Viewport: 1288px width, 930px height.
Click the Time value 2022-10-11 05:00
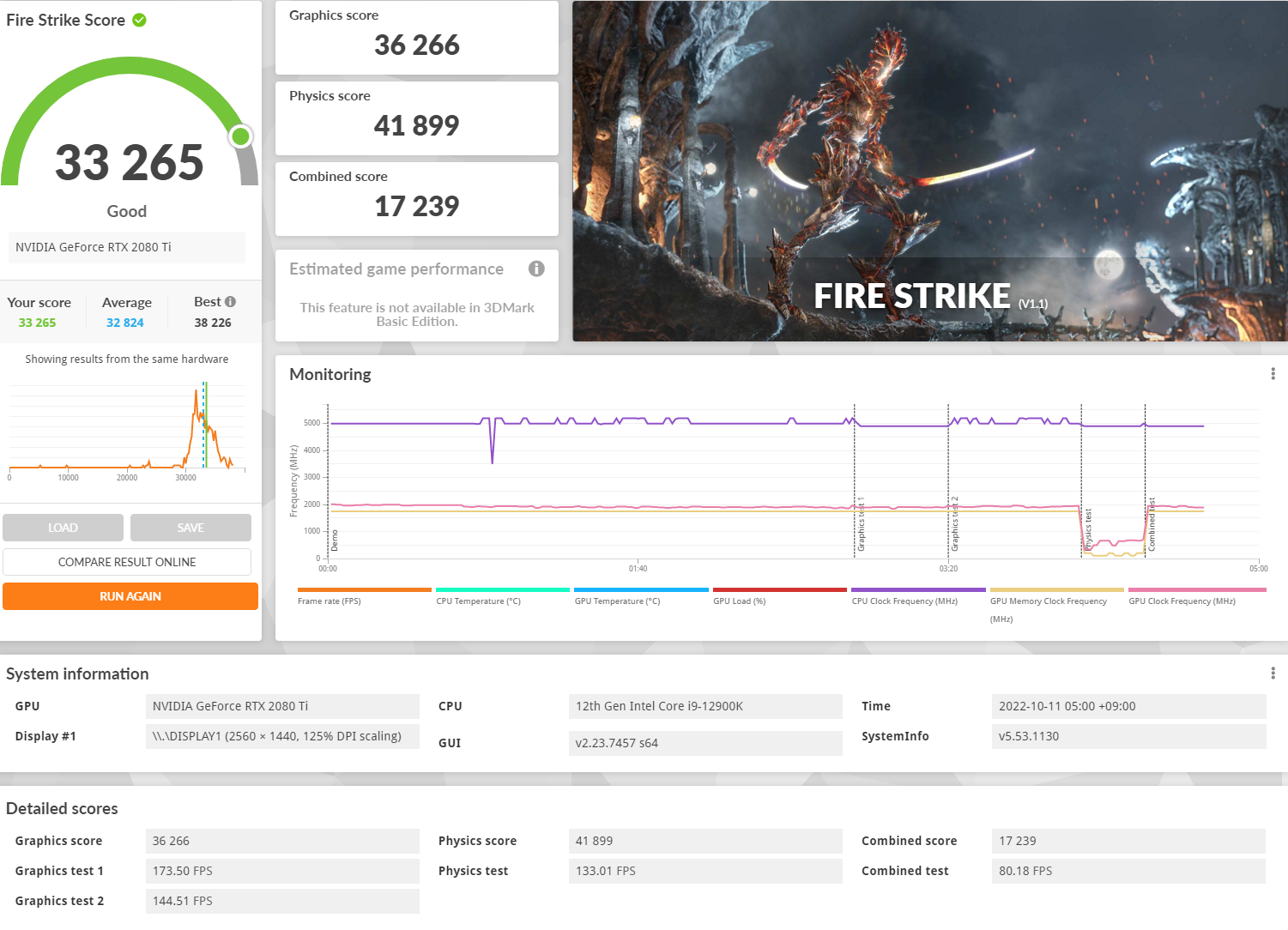pyautogui.click(x=1128, y=706)
